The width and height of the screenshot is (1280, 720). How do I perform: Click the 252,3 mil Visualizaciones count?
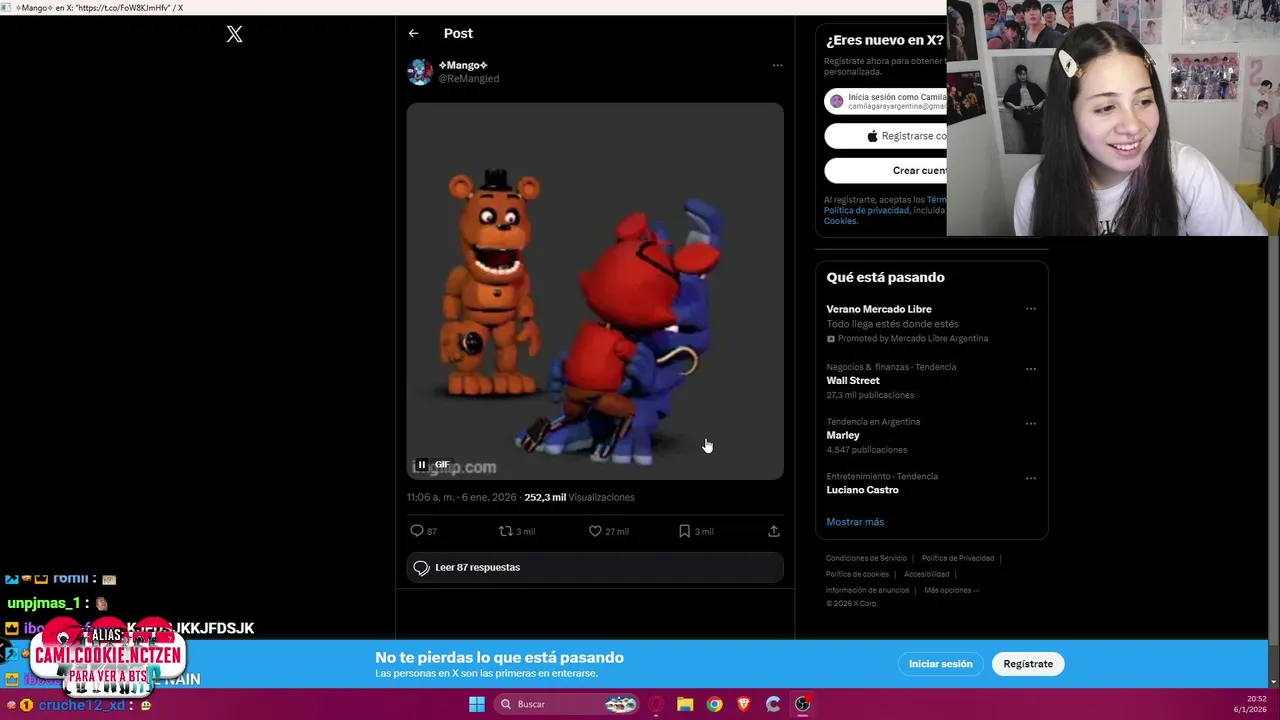[x=579, y=497]
